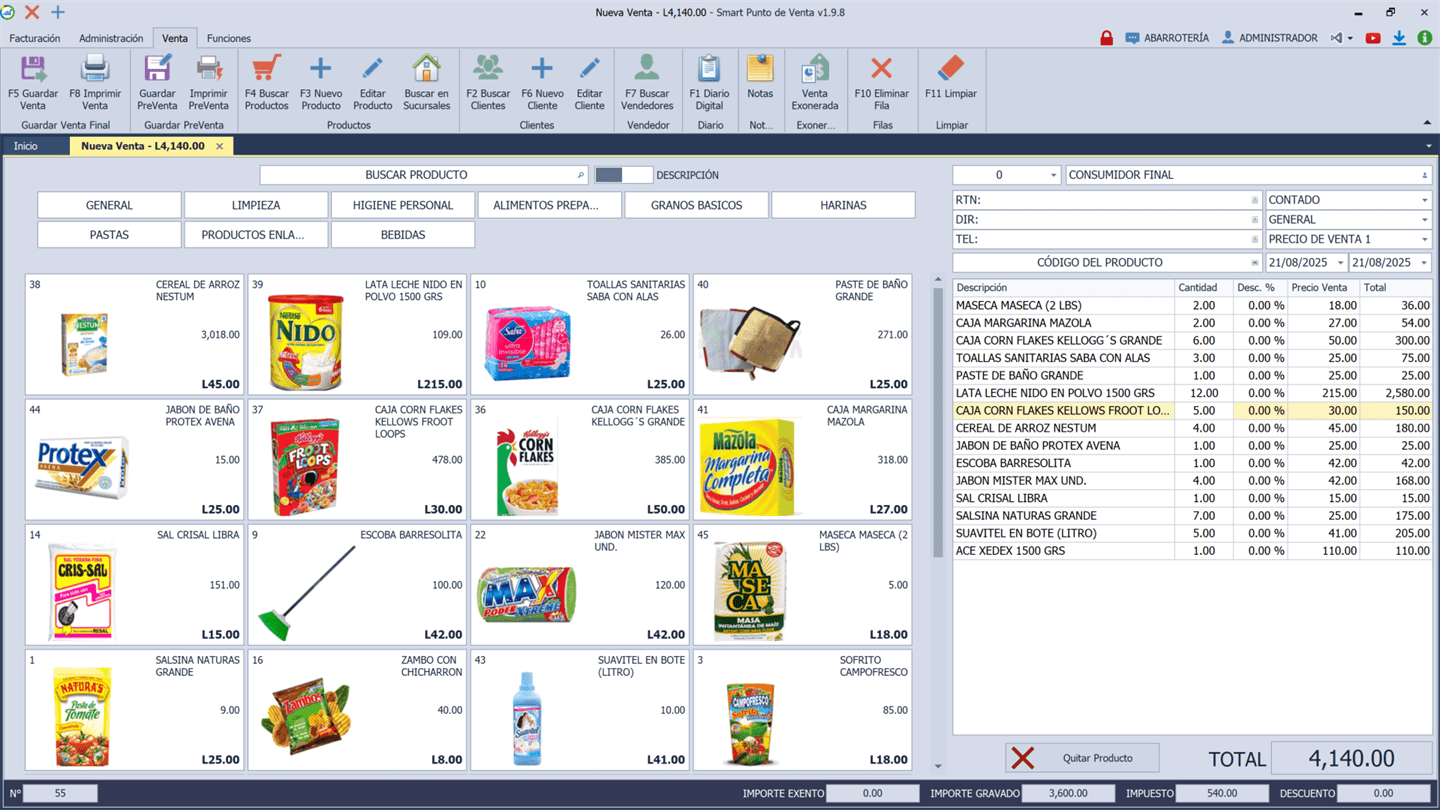The height and width of the screenshot is (810, 1440).
Task: Clear the sale using F11 Limpiar eraser
Action: [x=951, y=76]
